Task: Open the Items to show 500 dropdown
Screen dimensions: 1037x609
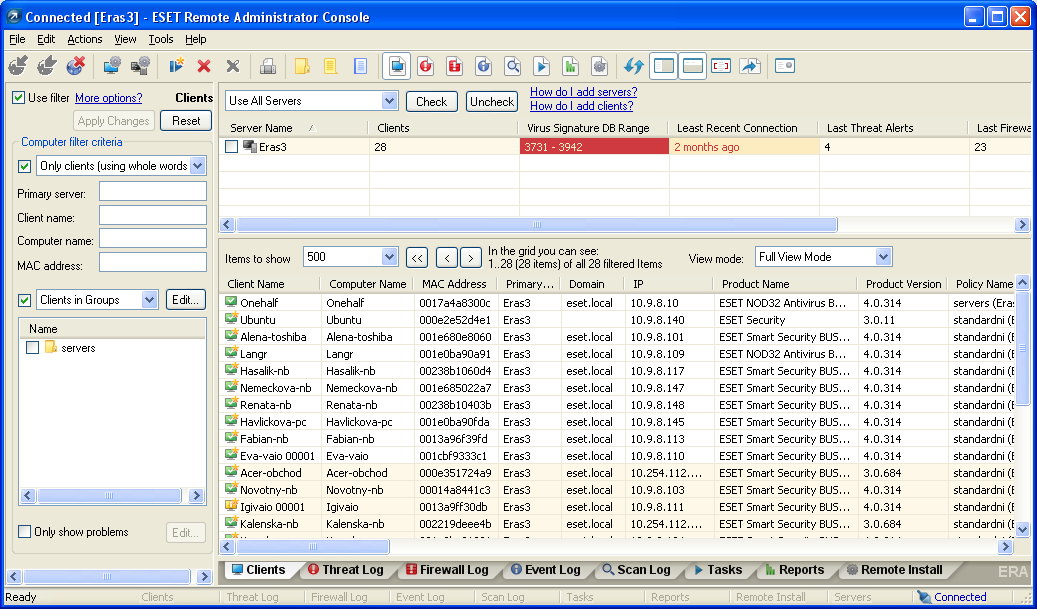Action: pos(390,257)
